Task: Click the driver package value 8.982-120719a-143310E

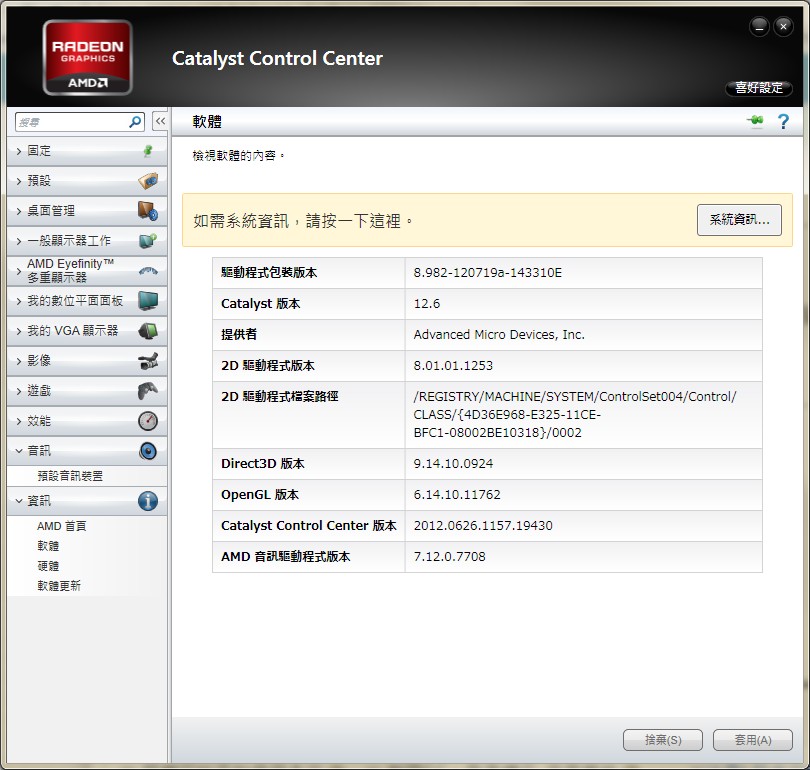Action: (x=487, y=273)
